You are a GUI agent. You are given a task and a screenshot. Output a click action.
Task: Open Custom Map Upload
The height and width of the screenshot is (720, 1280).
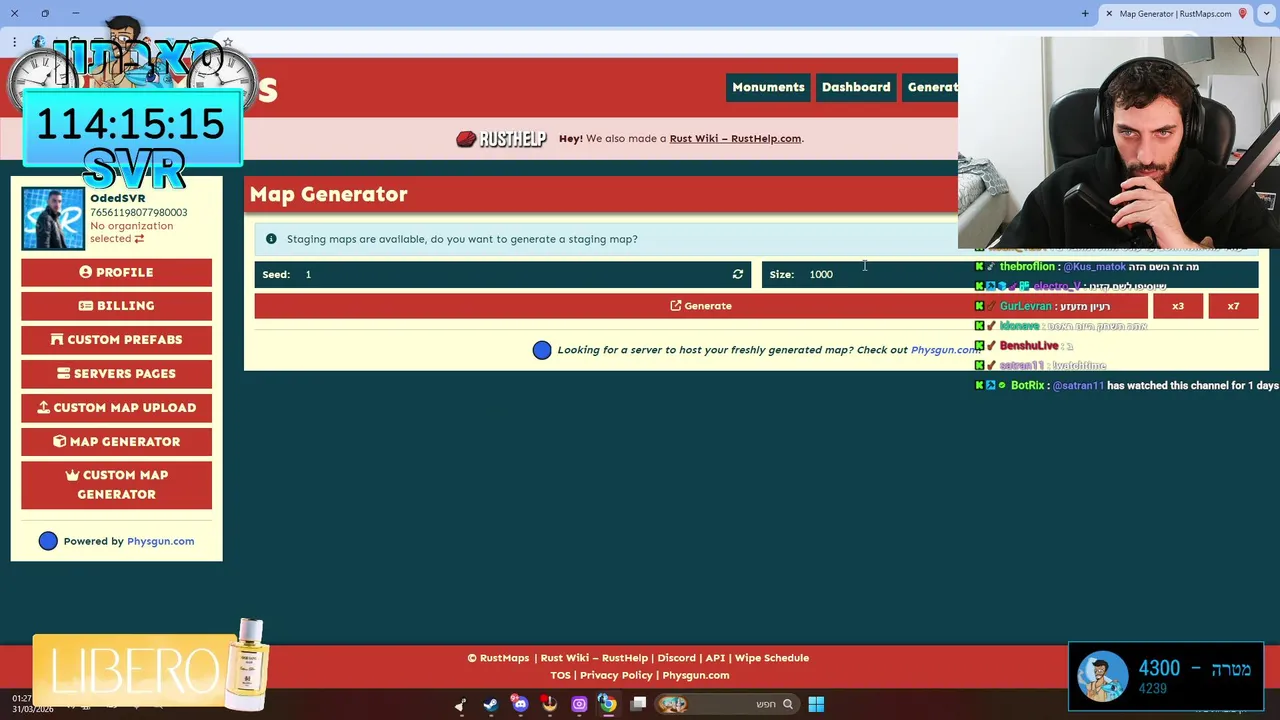pos(116,408)
